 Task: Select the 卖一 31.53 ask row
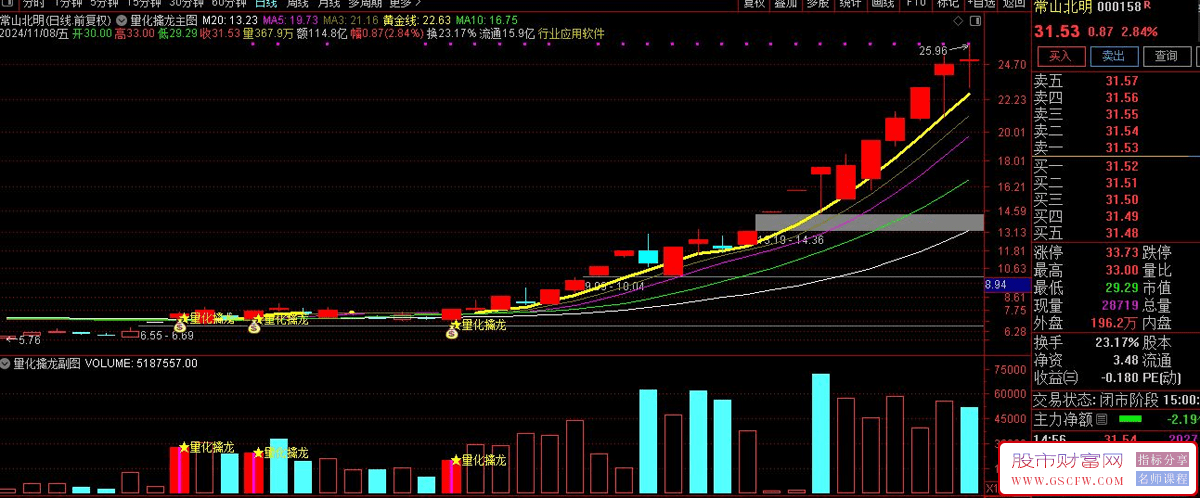pos(1115,148)
